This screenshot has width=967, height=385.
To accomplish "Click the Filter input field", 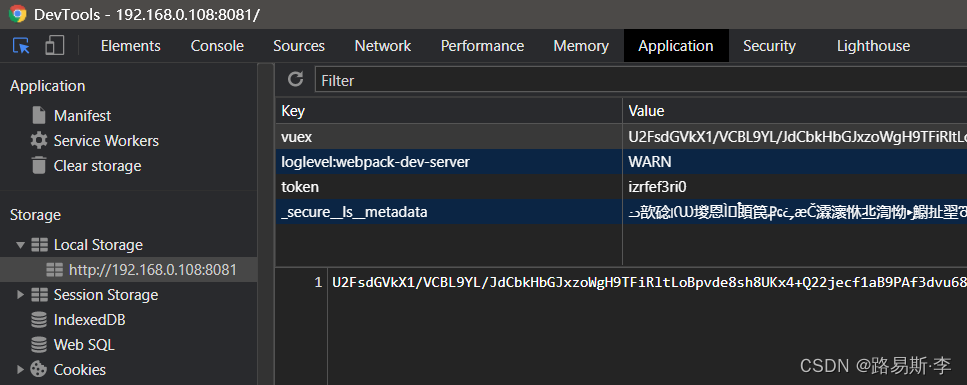I will 641,80.
